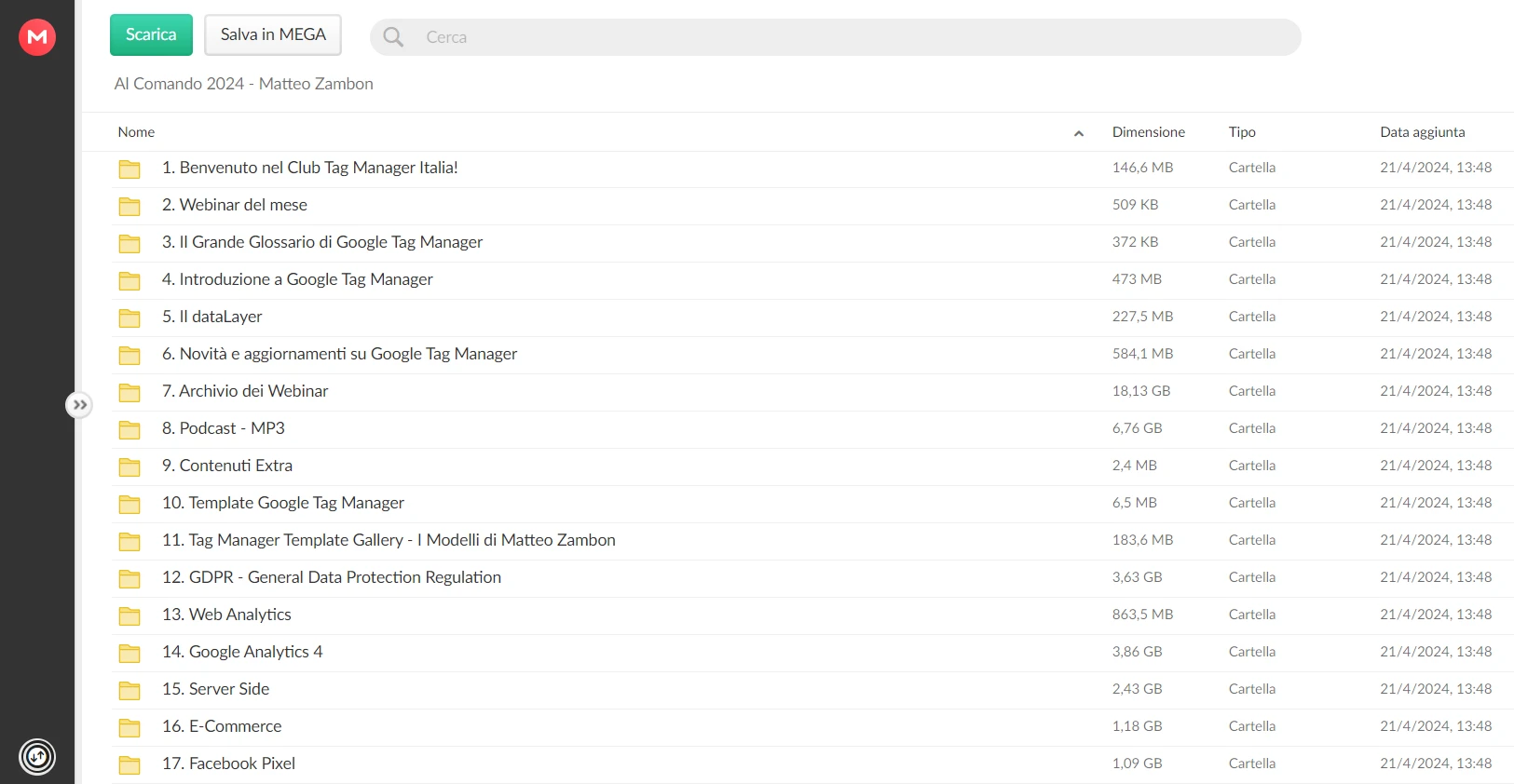Click size value '6,76 GB'
This screenshot has height=784, width=1514.
pyautogui.click(x=1138, y=428)
